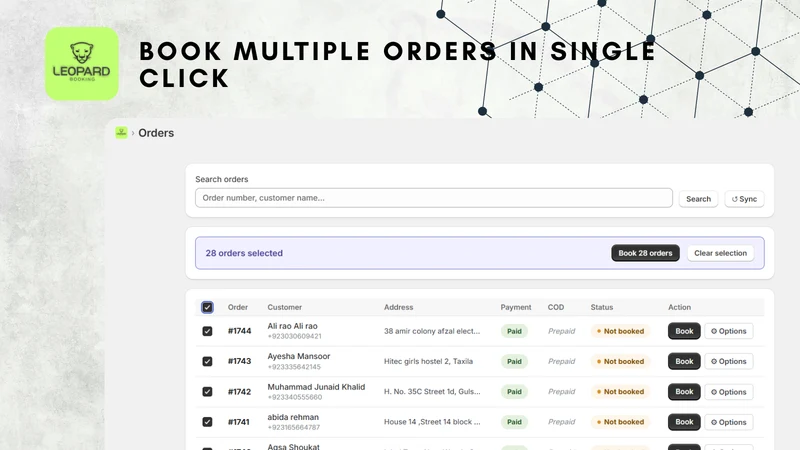800x450 pixels.
Task: Book order #1742
Action: point(684,392)
